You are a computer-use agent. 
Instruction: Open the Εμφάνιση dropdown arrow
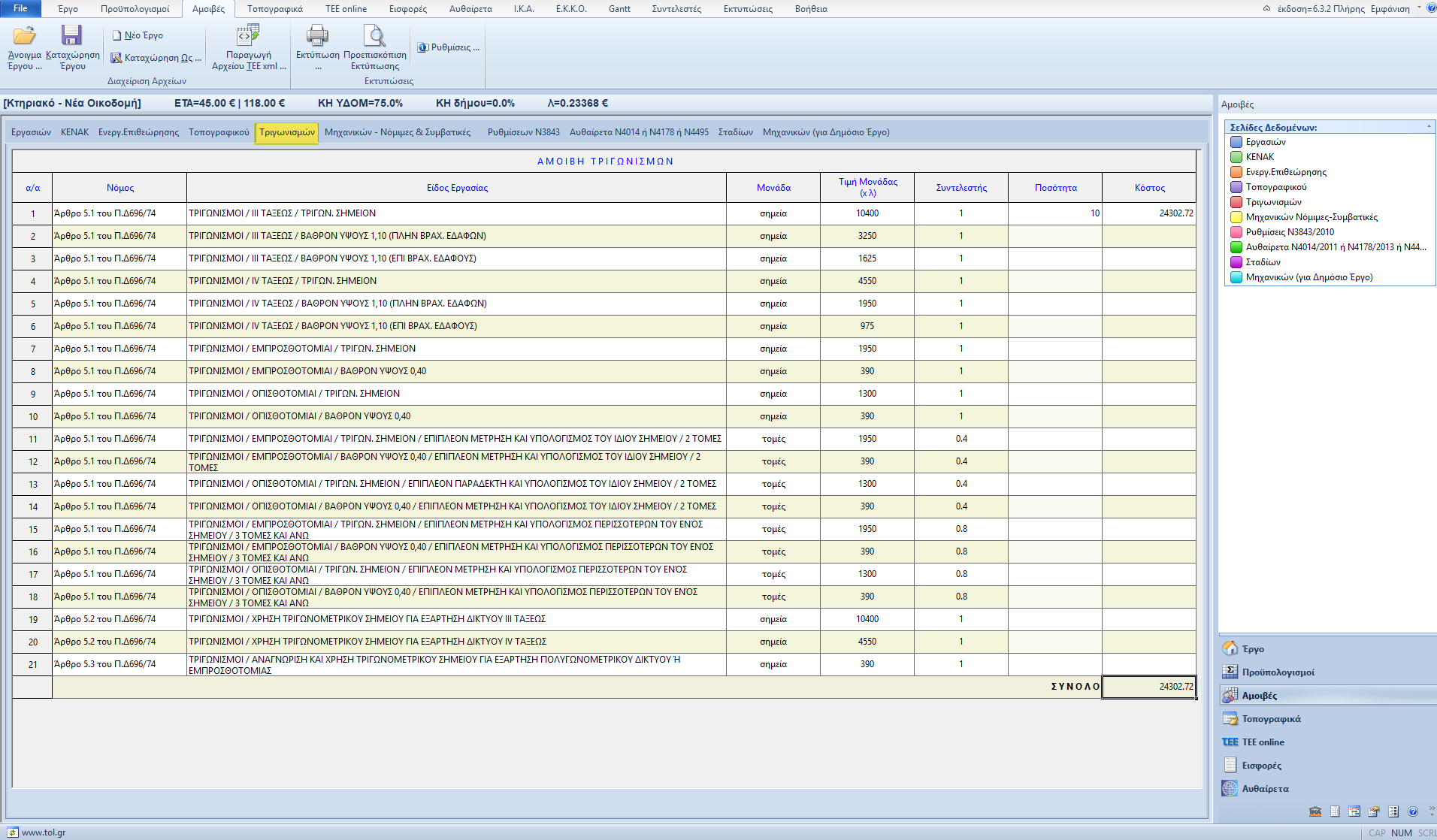pos(1419,8)
